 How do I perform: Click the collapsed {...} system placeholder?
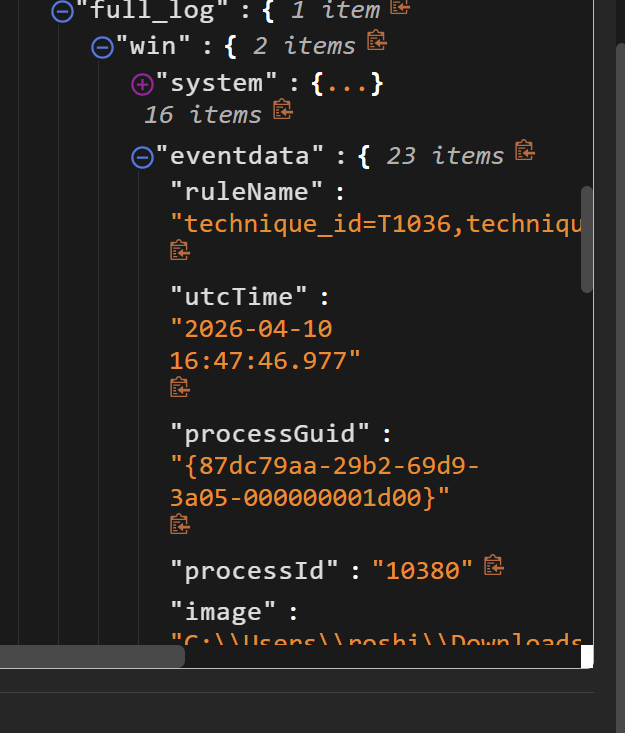tap(347, 84)
